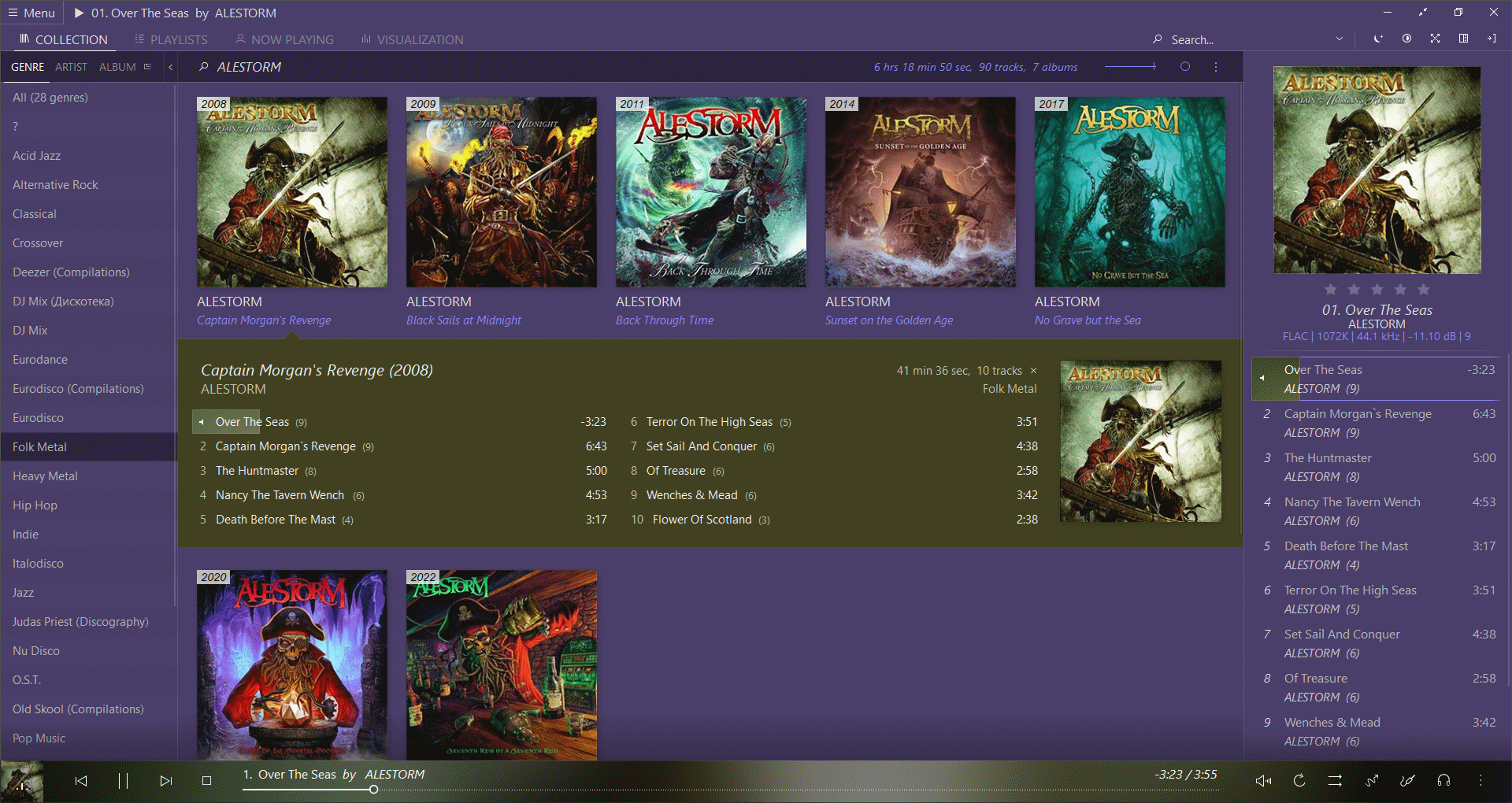Open the VISUALIZATION tab
This screenshot has height=803, width=1512.
point(412,39)
